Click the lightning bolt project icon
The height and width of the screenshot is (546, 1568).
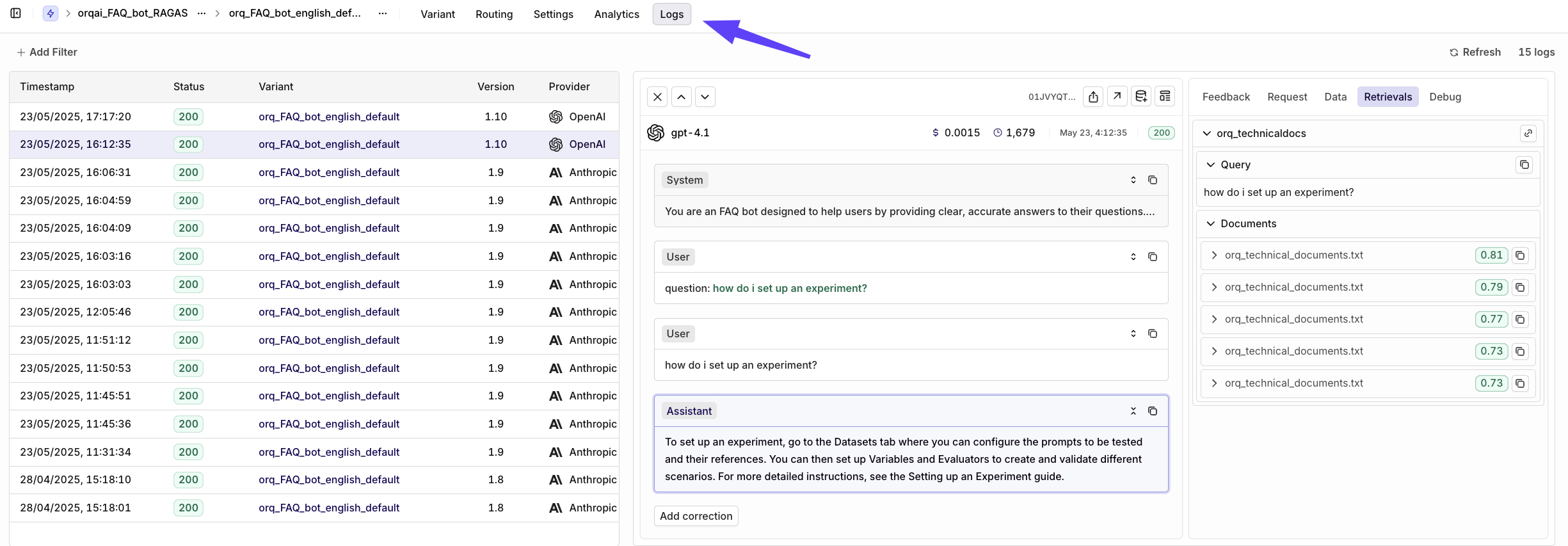51,13
